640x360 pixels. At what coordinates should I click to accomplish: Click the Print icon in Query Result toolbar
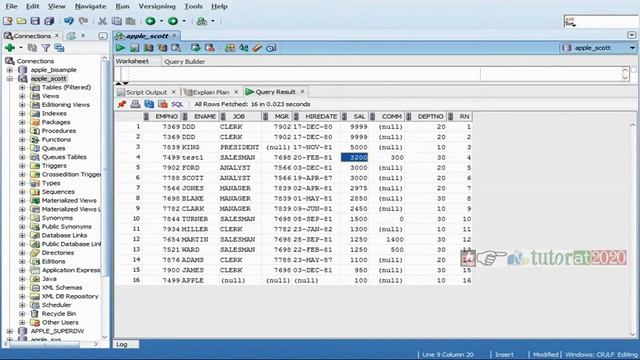tap(135, 104)
